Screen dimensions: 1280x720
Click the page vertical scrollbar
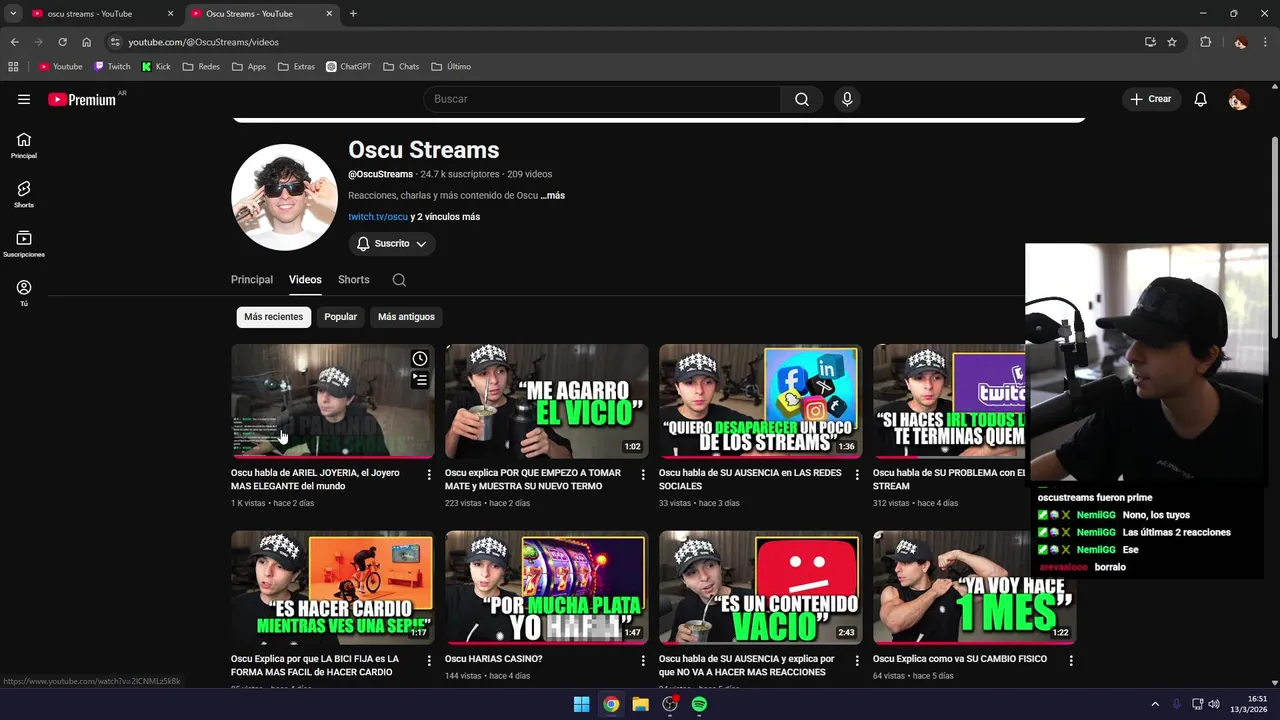[1274, 240]
